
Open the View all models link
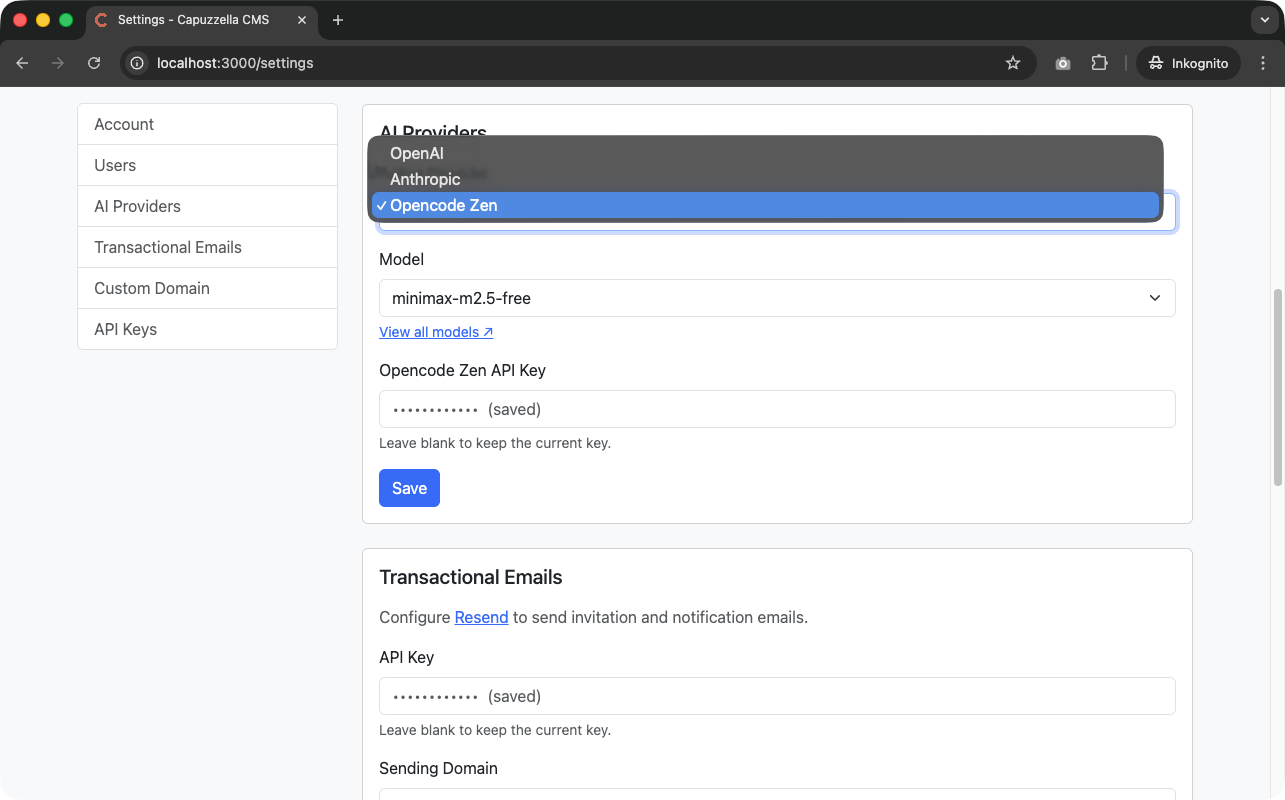point(436,332)
